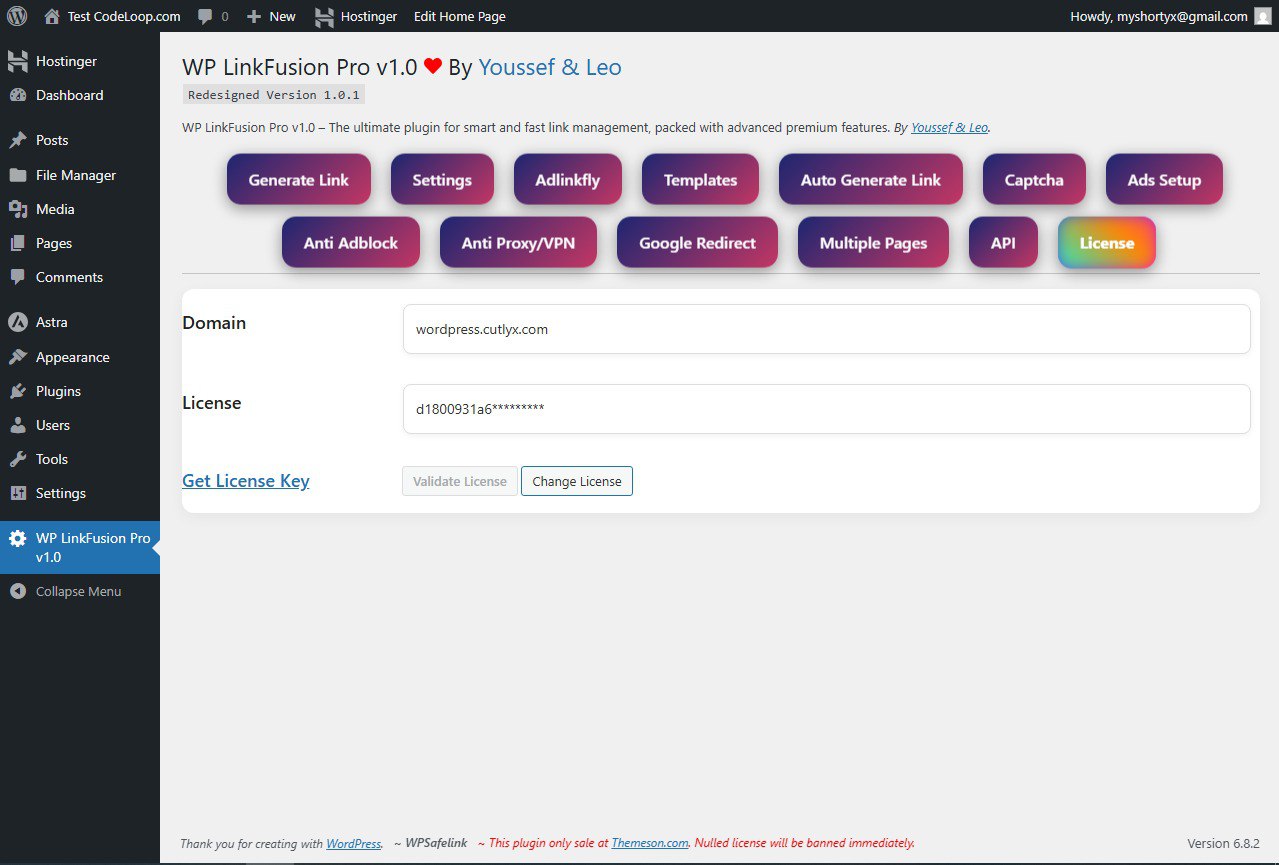Open the Get License Key link
The width and height of the screenshot is (1279, 865).
(246, 481)
